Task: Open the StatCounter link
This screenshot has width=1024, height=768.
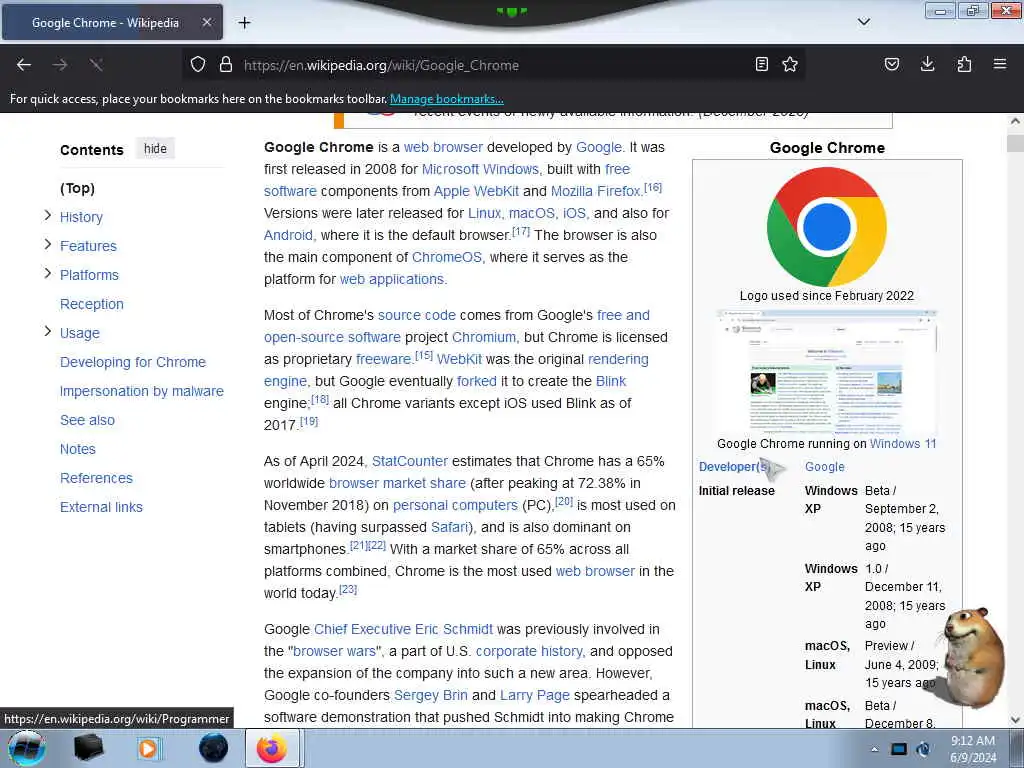Action: tap(409, 462)
